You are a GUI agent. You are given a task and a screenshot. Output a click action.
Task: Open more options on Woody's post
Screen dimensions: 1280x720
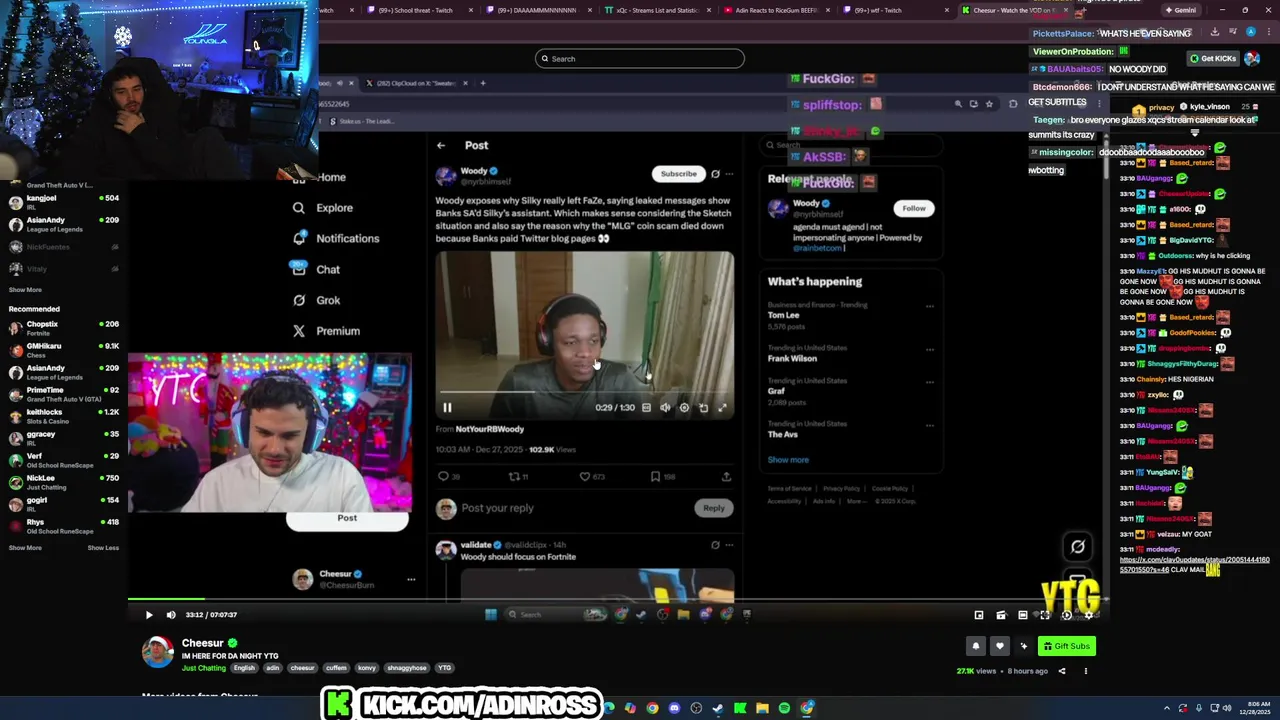729,174
